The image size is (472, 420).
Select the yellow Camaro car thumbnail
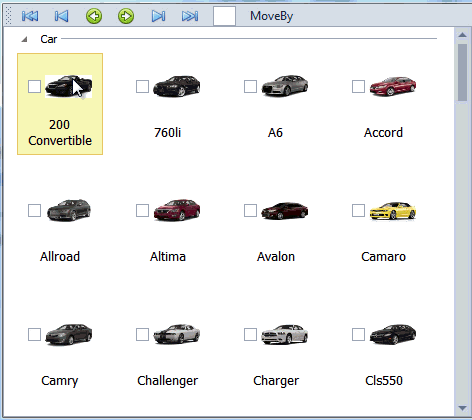(393, 211)
